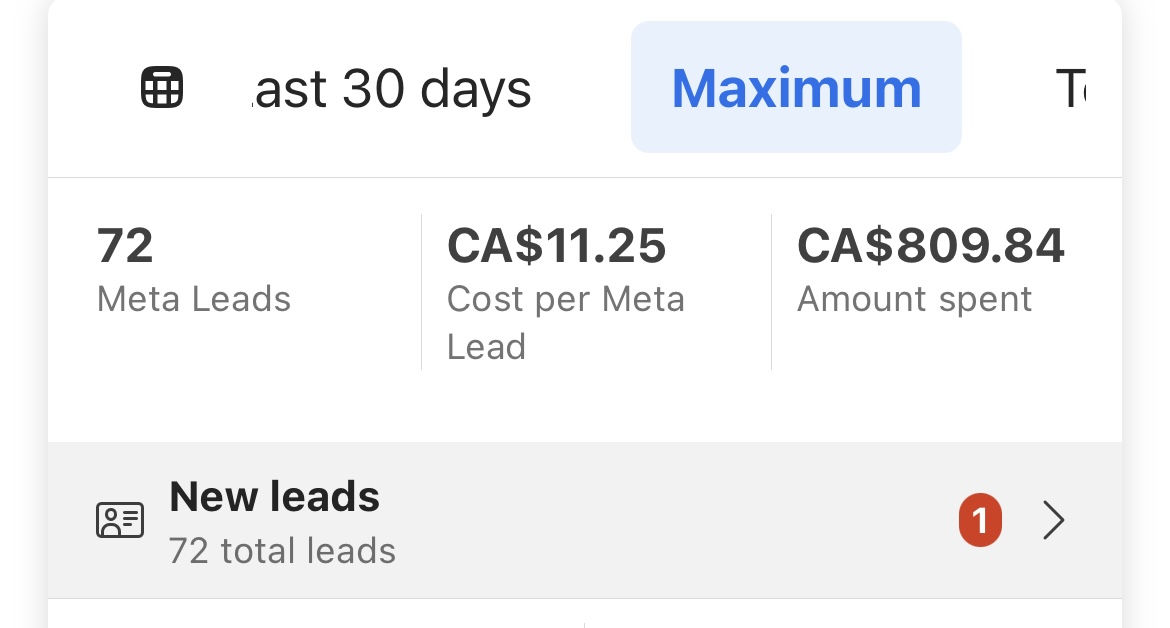Open the New leads title

[x=275, y=496]
